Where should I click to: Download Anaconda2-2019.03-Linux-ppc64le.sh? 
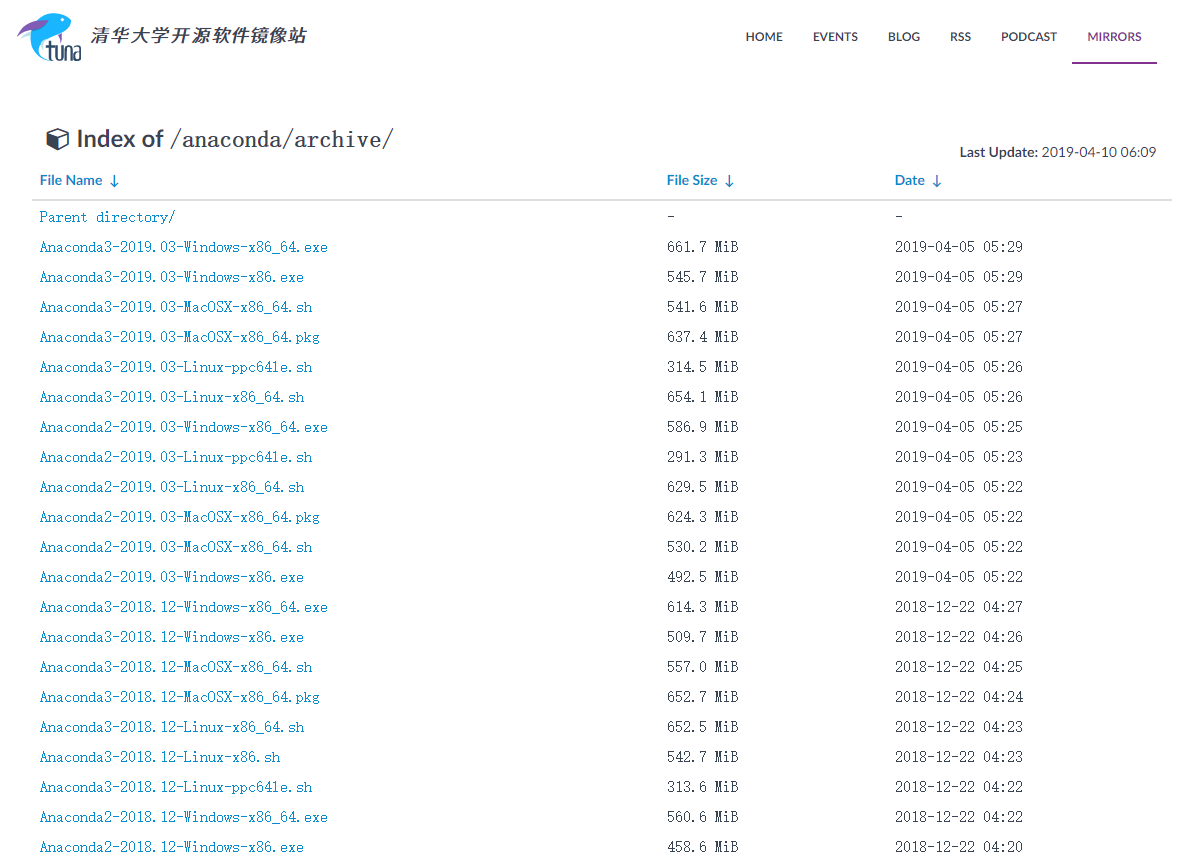point(176,457)
